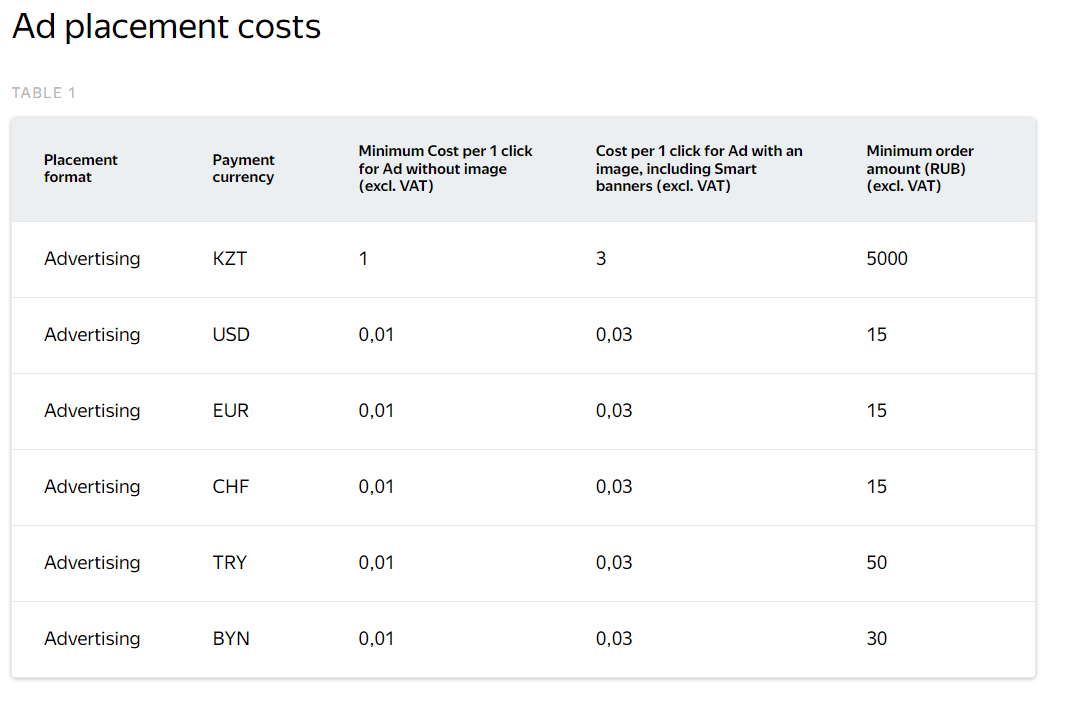Select the EUR currency cell
This screenshot has height=705, width=1071.
coord(231,411)
